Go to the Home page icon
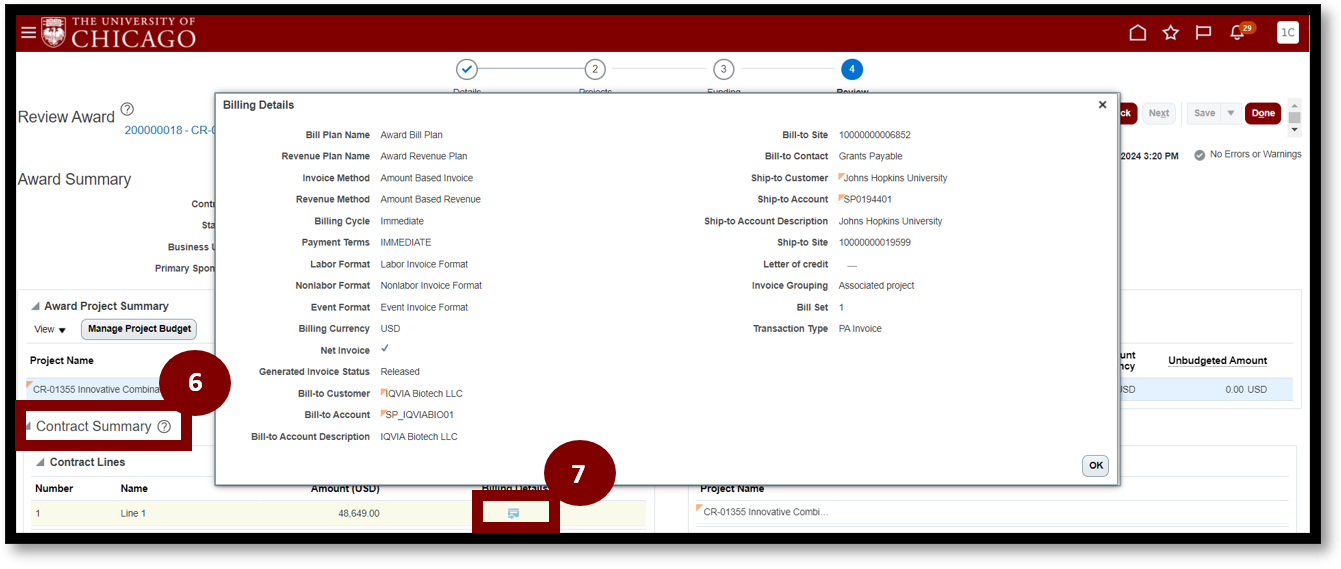 click(x=1137, y=33)
